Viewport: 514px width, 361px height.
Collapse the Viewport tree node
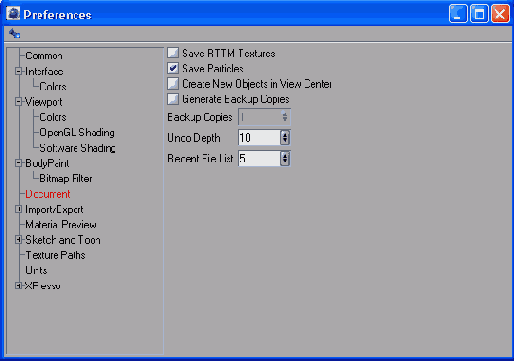[18, 102]
